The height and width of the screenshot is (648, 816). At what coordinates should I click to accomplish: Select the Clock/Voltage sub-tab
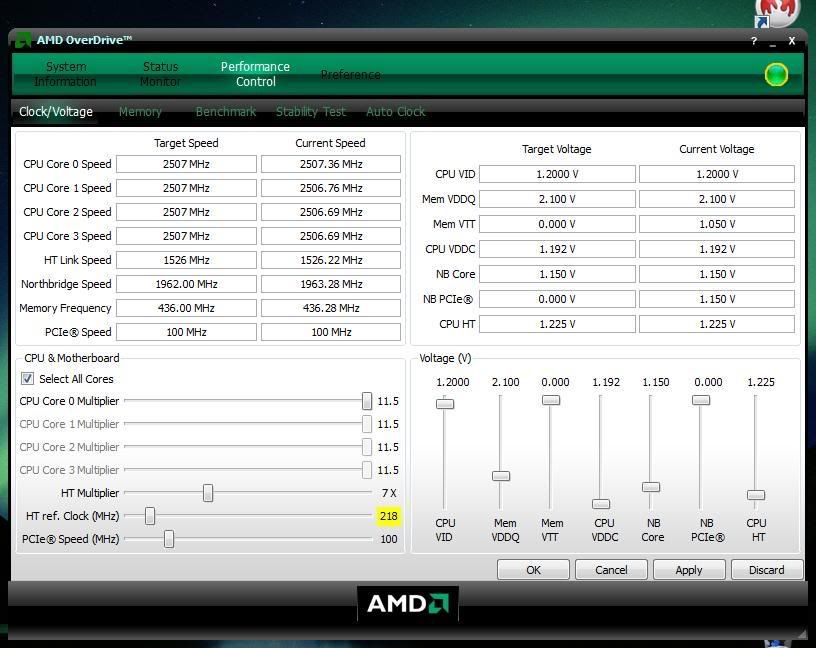[x=56, y=112]
